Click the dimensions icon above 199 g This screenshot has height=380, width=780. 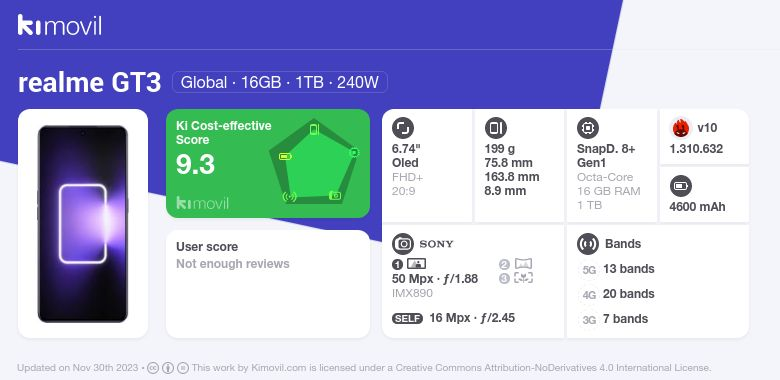[x=495, y=128]
